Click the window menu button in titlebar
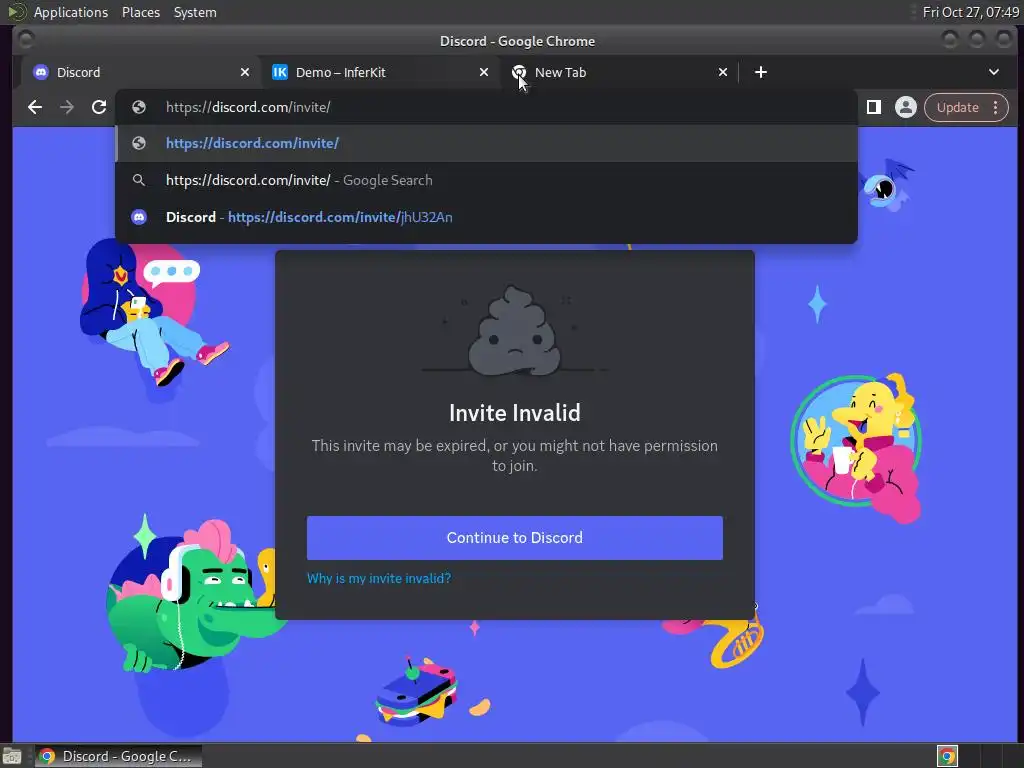Image resolution: width=1024 pixels, height=768 pixels. [x=26, y=40]
